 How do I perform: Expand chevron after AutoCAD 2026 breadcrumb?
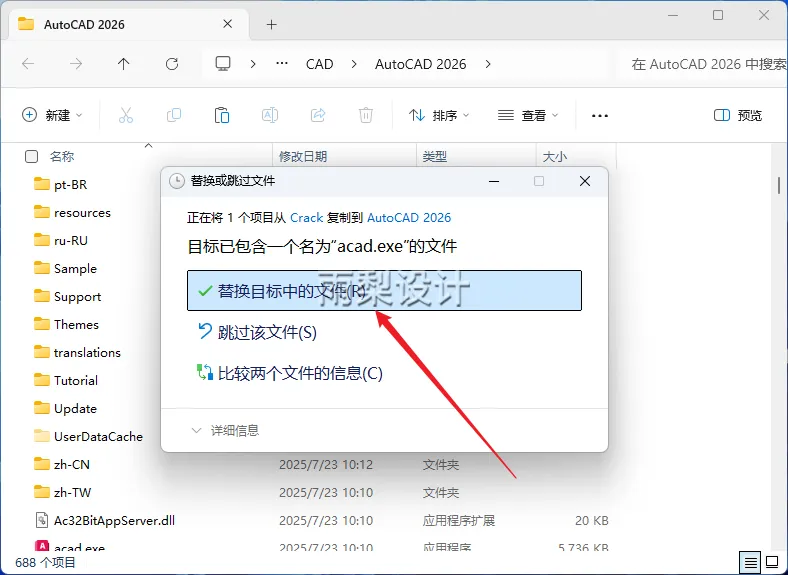(x=487, y=64)
